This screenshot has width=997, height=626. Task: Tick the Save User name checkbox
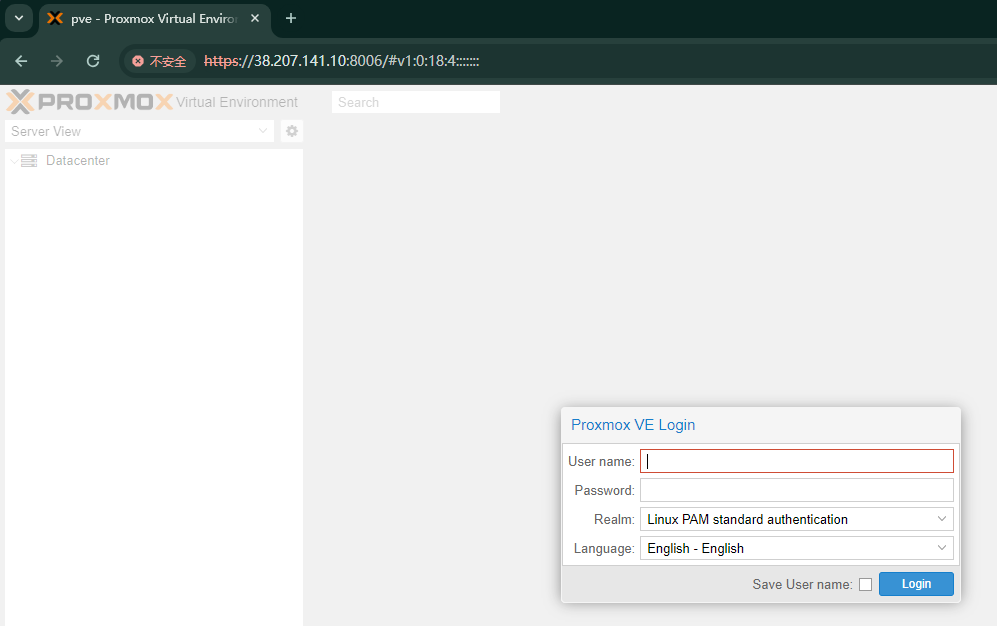coord(865,585)
